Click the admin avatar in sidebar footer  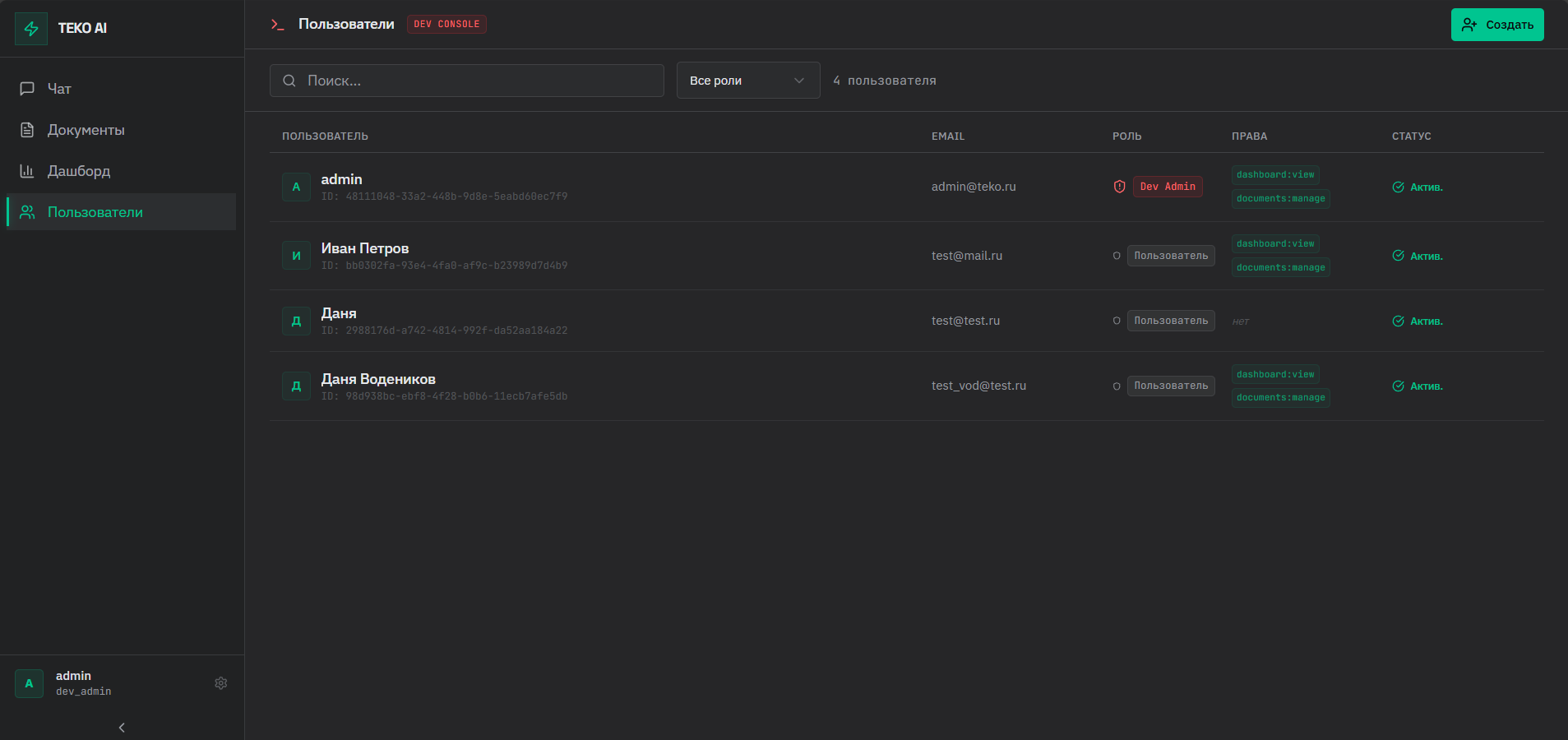point(29,683)
